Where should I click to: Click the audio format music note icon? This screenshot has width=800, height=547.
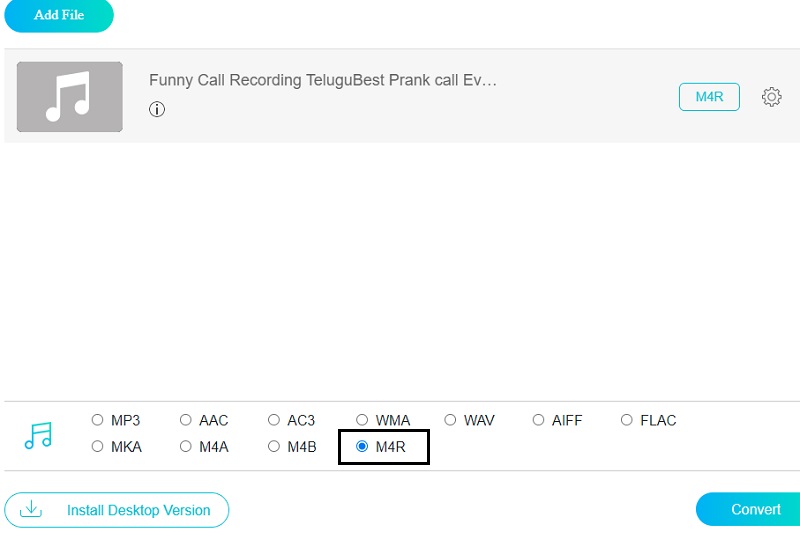(x=38, y=435)
